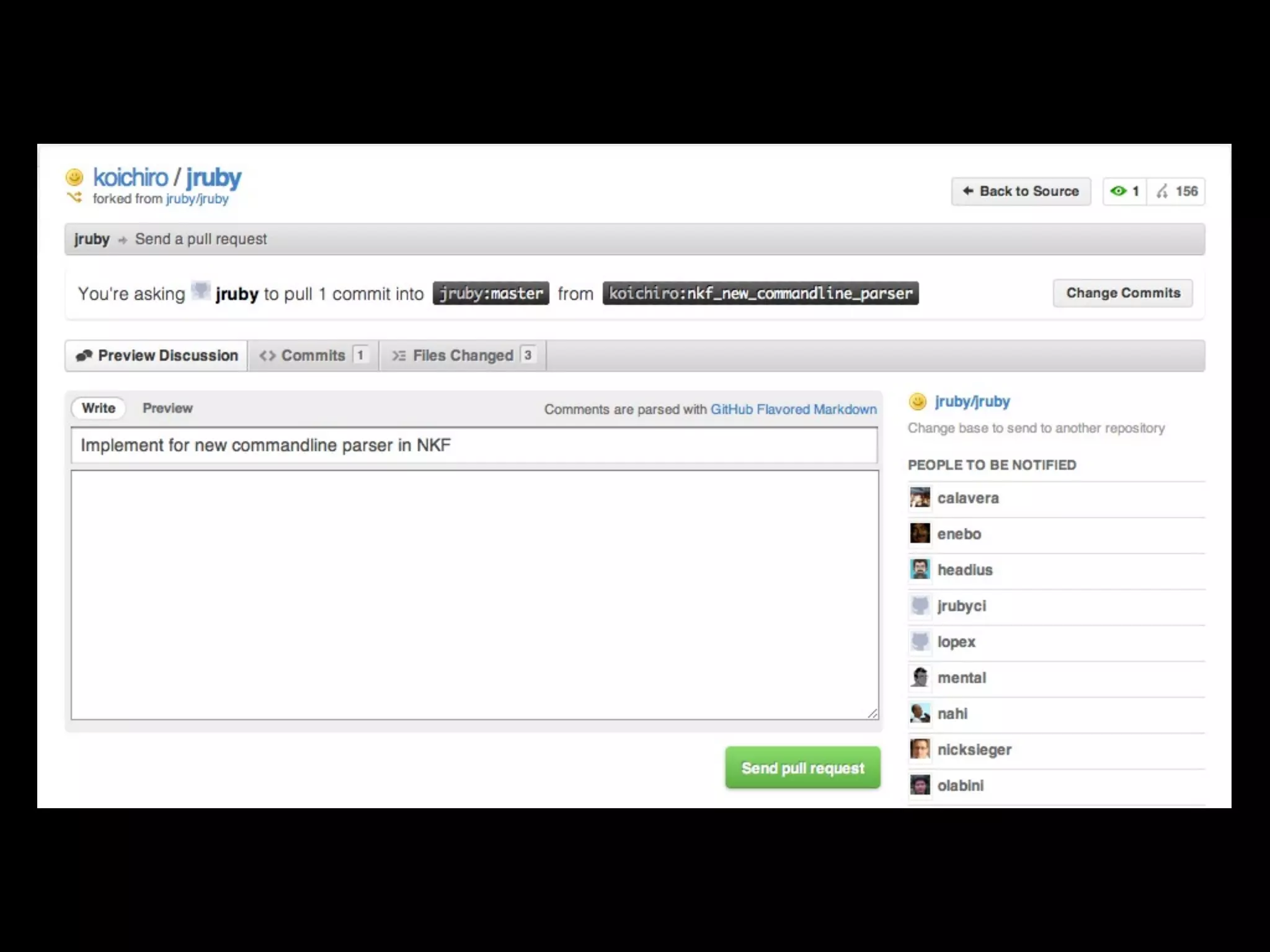The image size is (1270, 952).
Task: Click nicksieger's avatar image
Action: click(x=920, y=749)
